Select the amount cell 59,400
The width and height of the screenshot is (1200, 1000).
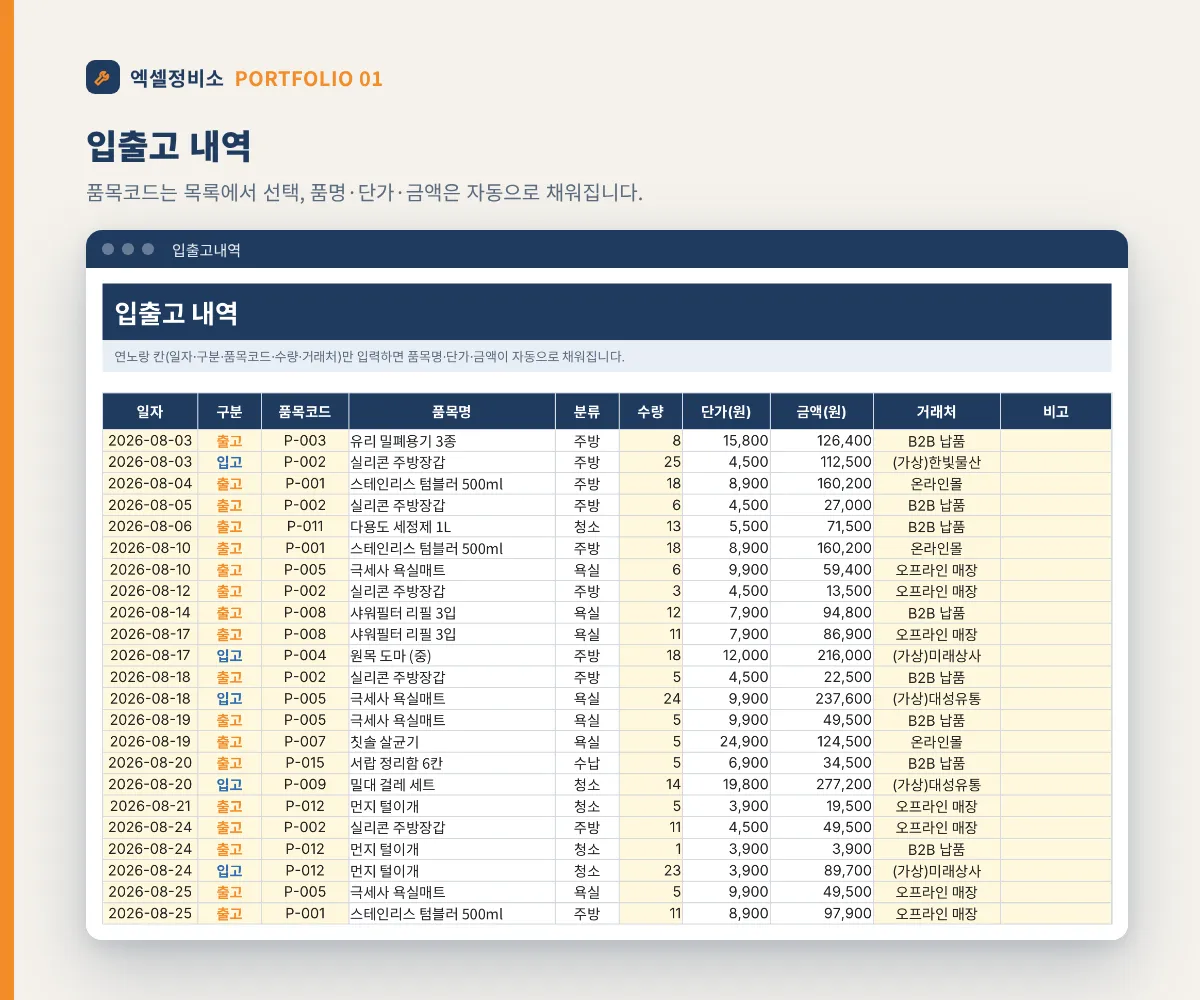coord(822,569)
